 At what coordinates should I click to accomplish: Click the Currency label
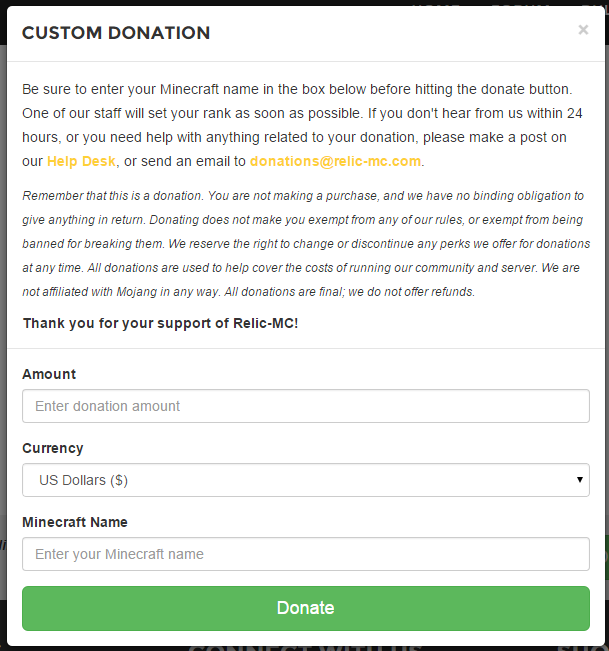53,448
